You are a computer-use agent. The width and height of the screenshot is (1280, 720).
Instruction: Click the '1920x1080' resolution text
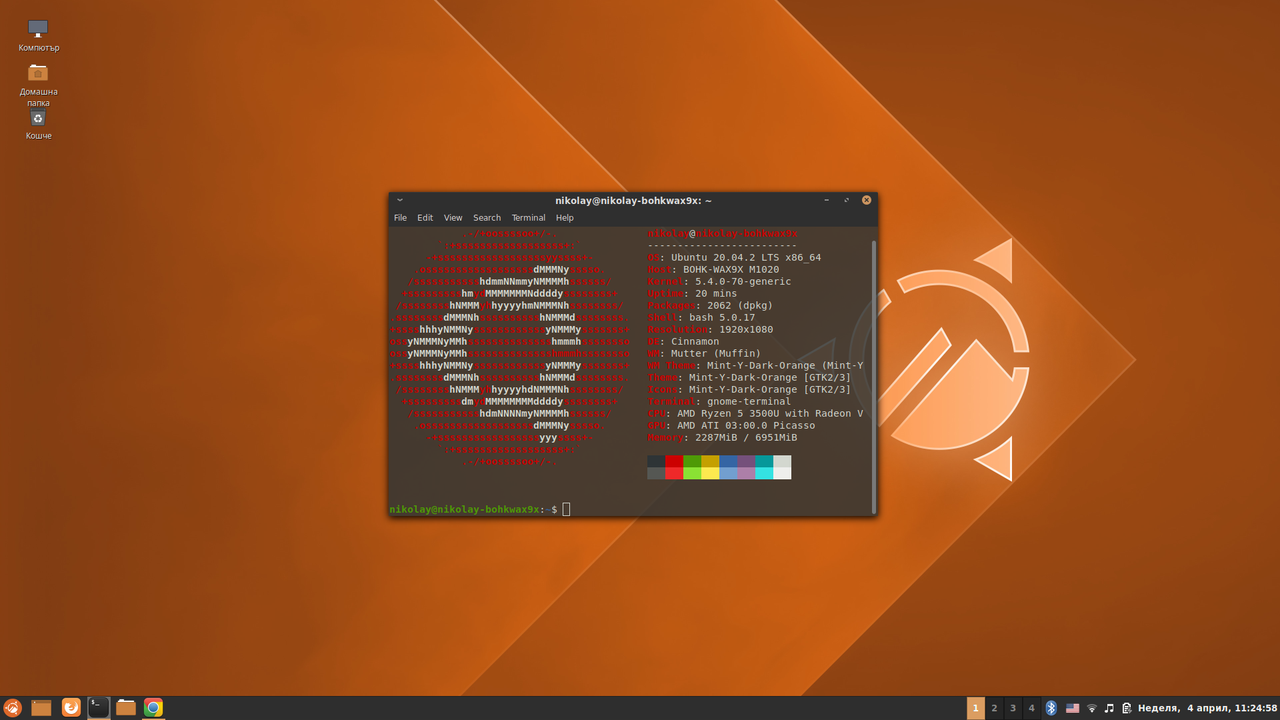click(x=746, y=329)
